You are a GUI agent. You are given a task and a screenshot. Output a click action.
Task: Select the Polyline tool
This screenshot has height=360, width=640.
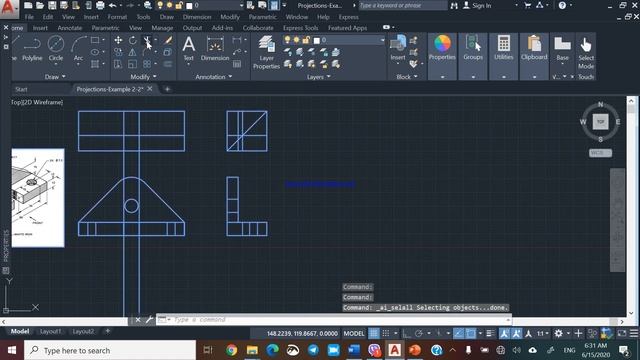click(32, 49)
